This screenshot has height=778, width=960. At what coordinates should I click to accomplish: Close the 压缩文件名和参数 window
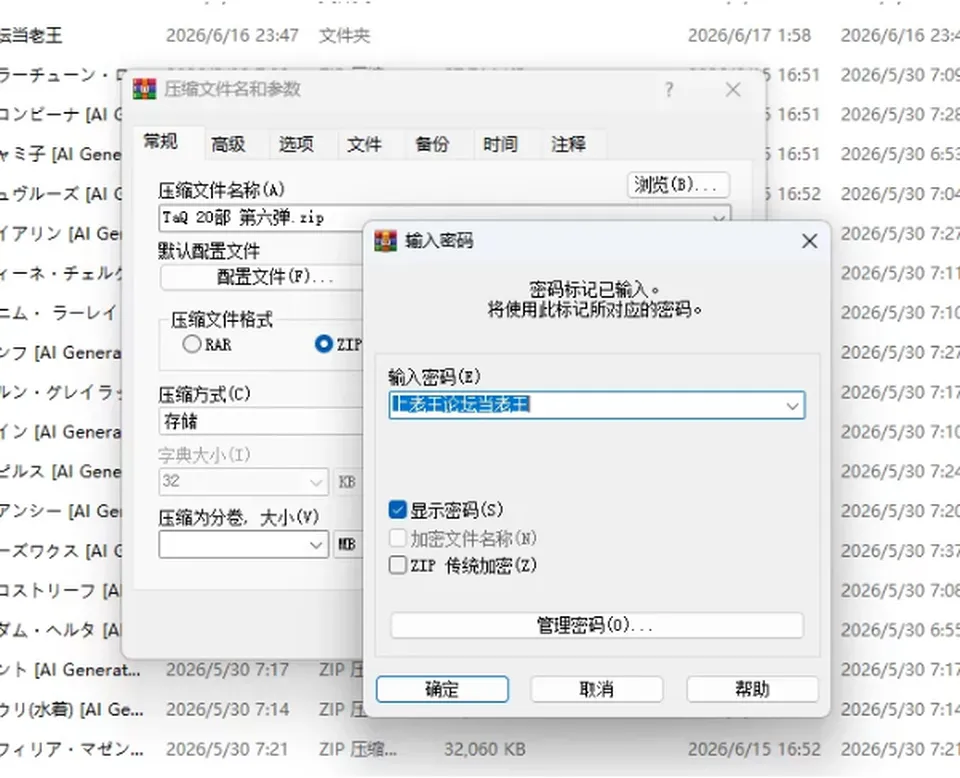pyautogui.click(x=733, y=90)
